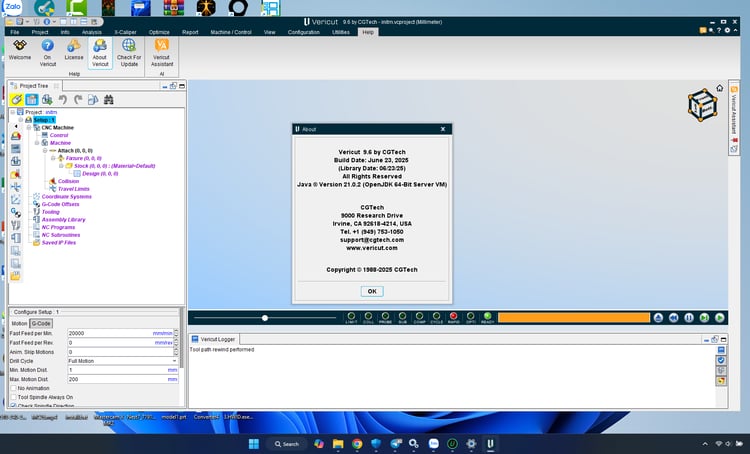Click the green READY status light
This screenshot has height=454, width=750.
point(487,317)
